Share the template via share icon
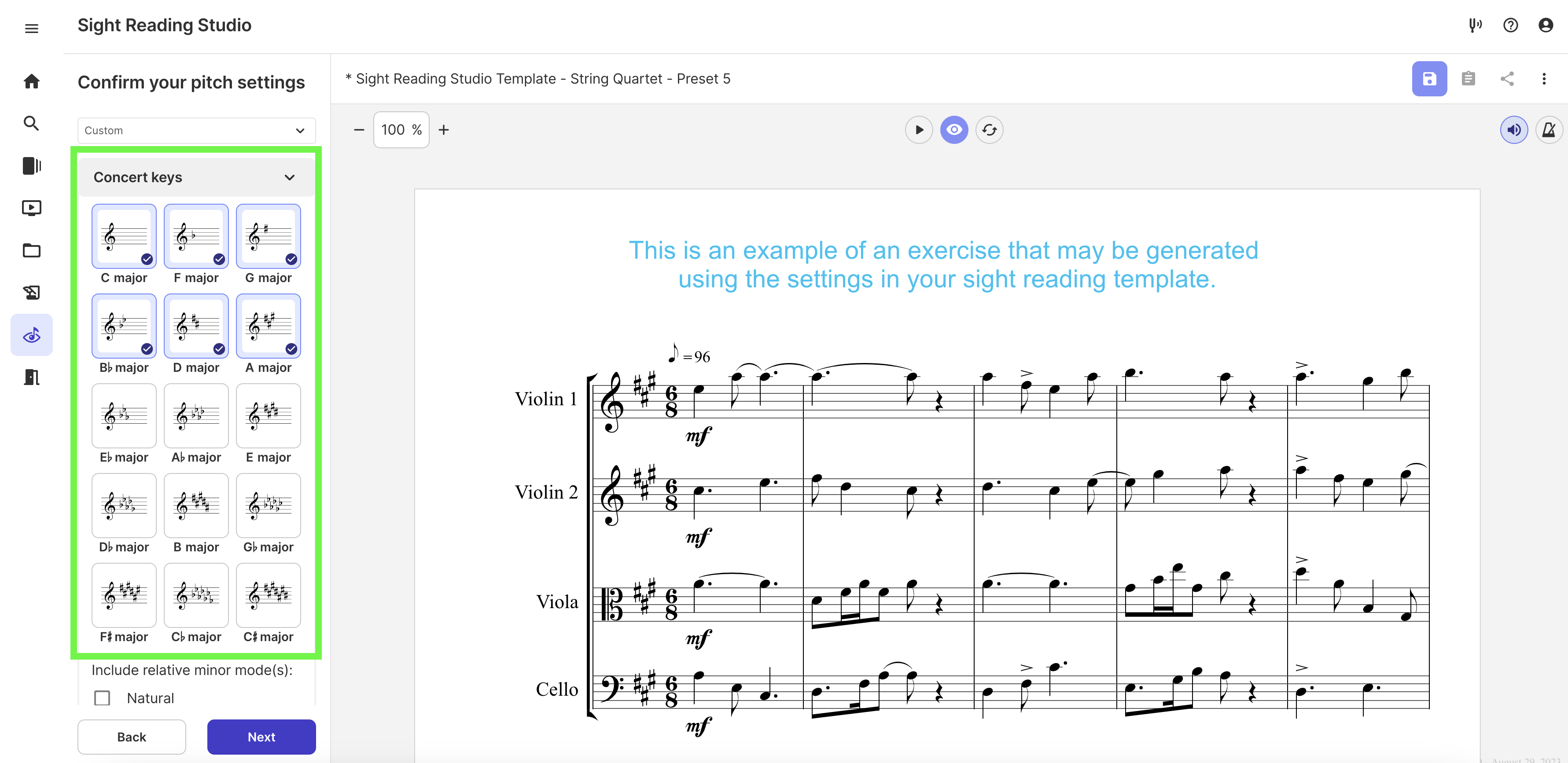This screenshot has width=1568, height=763. tap(1507, 78)
